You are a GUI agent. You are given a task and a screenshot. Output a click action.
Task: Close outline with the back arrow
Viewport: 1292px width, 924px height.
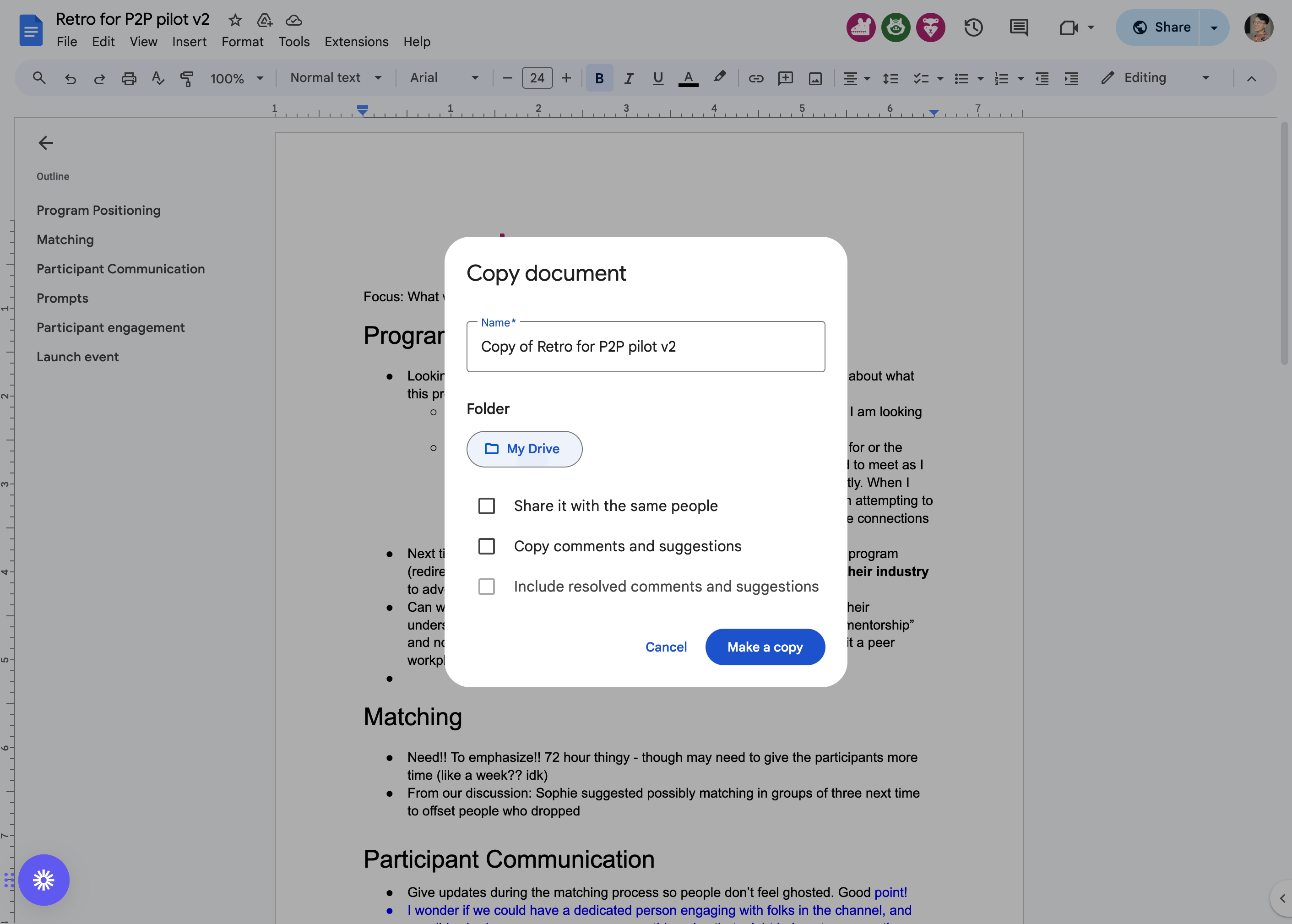pyautogui.click(x=45, y=142)
